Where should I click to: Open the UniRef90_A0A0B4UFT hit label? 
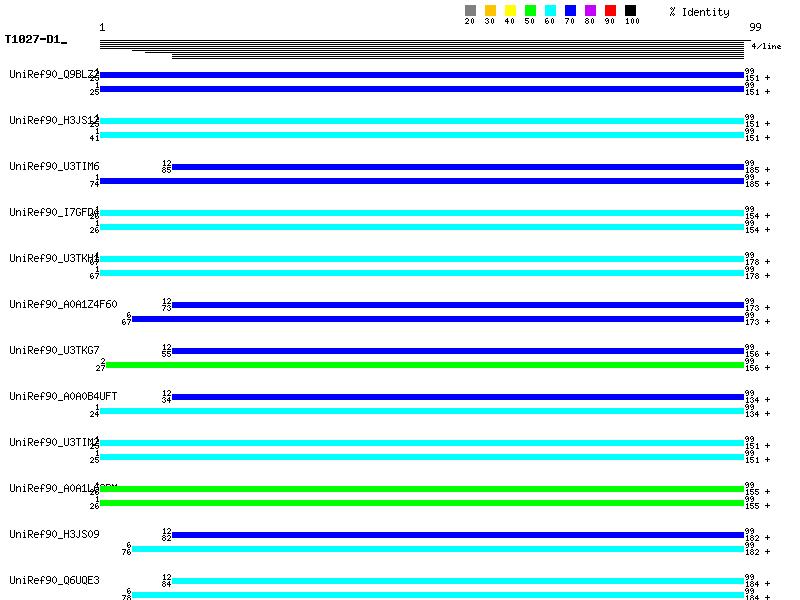pos(63,396)
